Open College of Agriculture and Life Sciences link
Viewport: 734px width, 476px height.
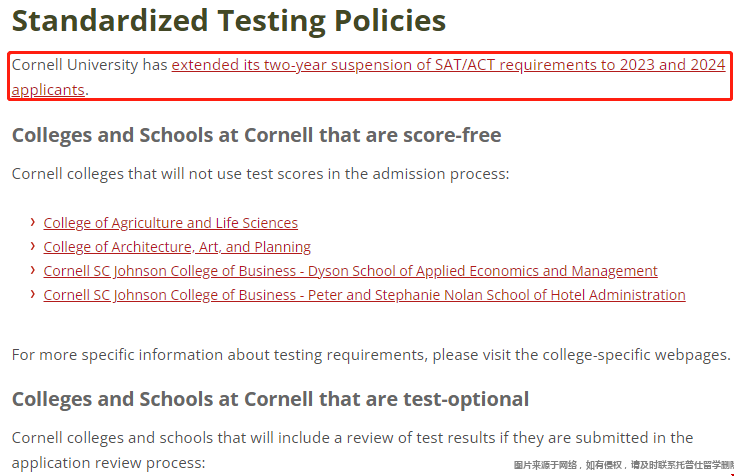click(170, 223)
